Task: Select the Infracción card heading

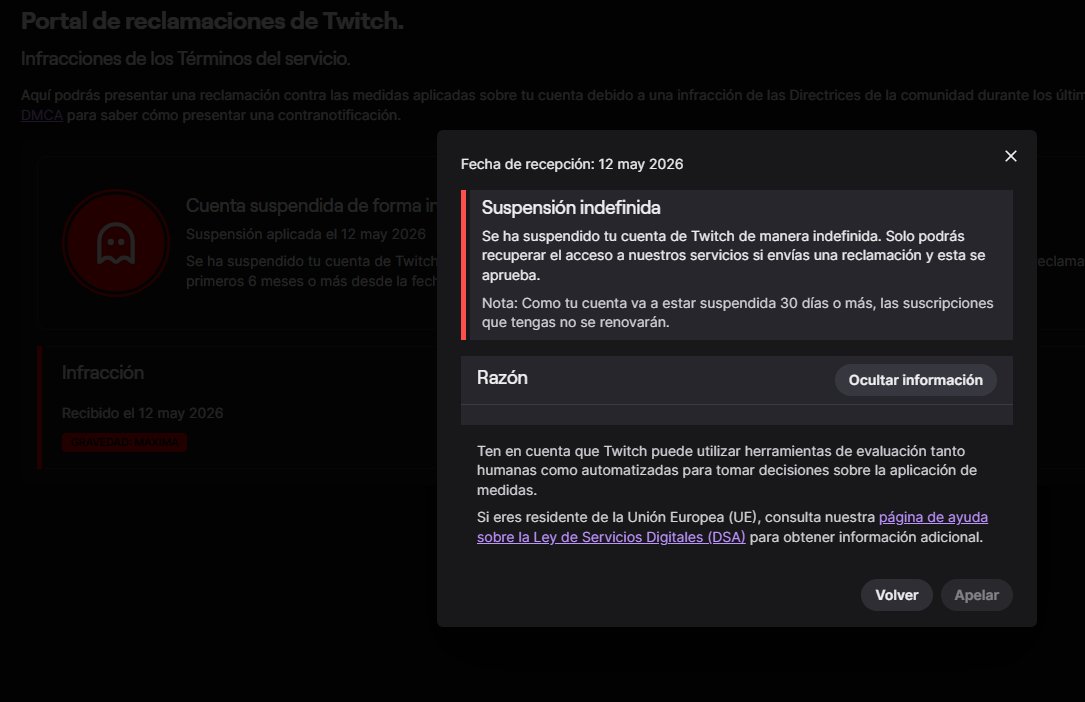Action: point(102,373)
